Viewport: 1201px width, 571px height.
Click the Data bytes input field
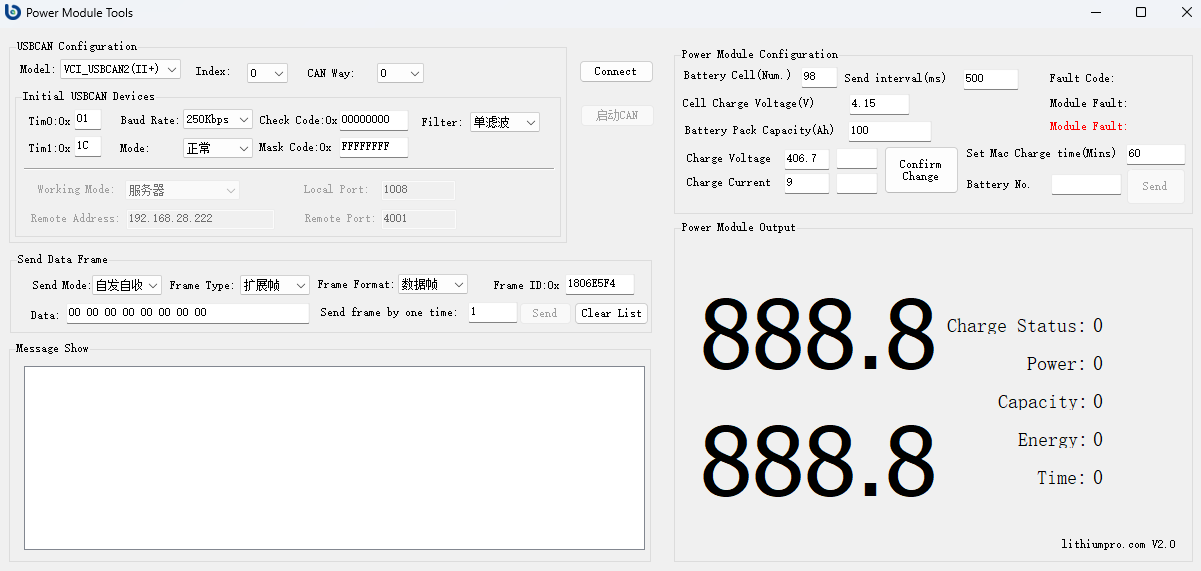pos(188,313)
